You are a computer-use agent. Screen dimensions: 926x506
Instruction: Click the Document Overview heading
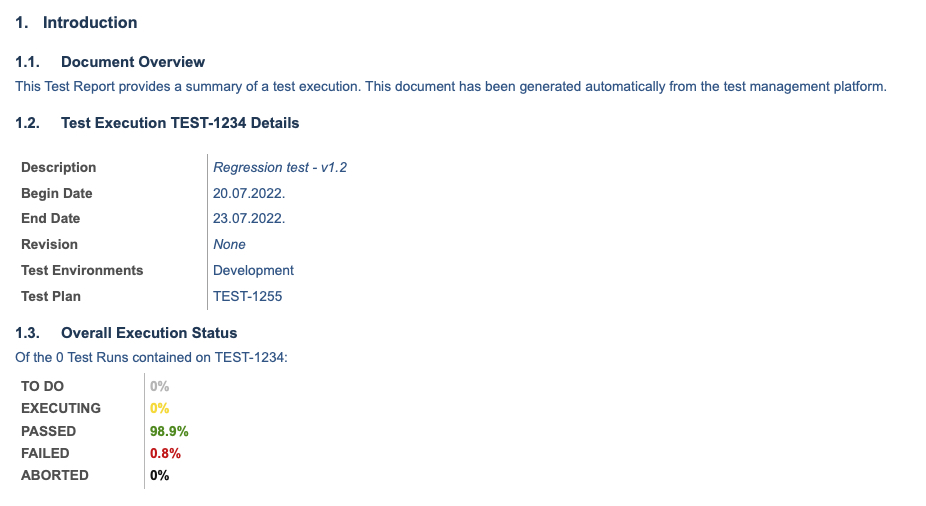110,62
